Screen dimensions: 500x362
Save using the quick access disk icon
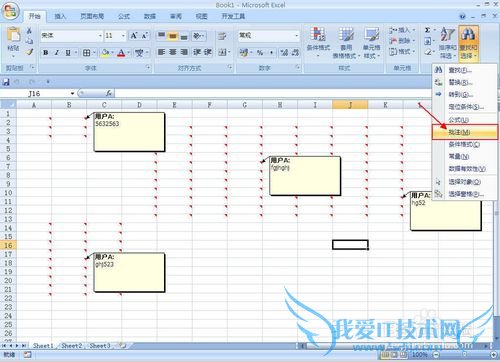click(6, 82)
